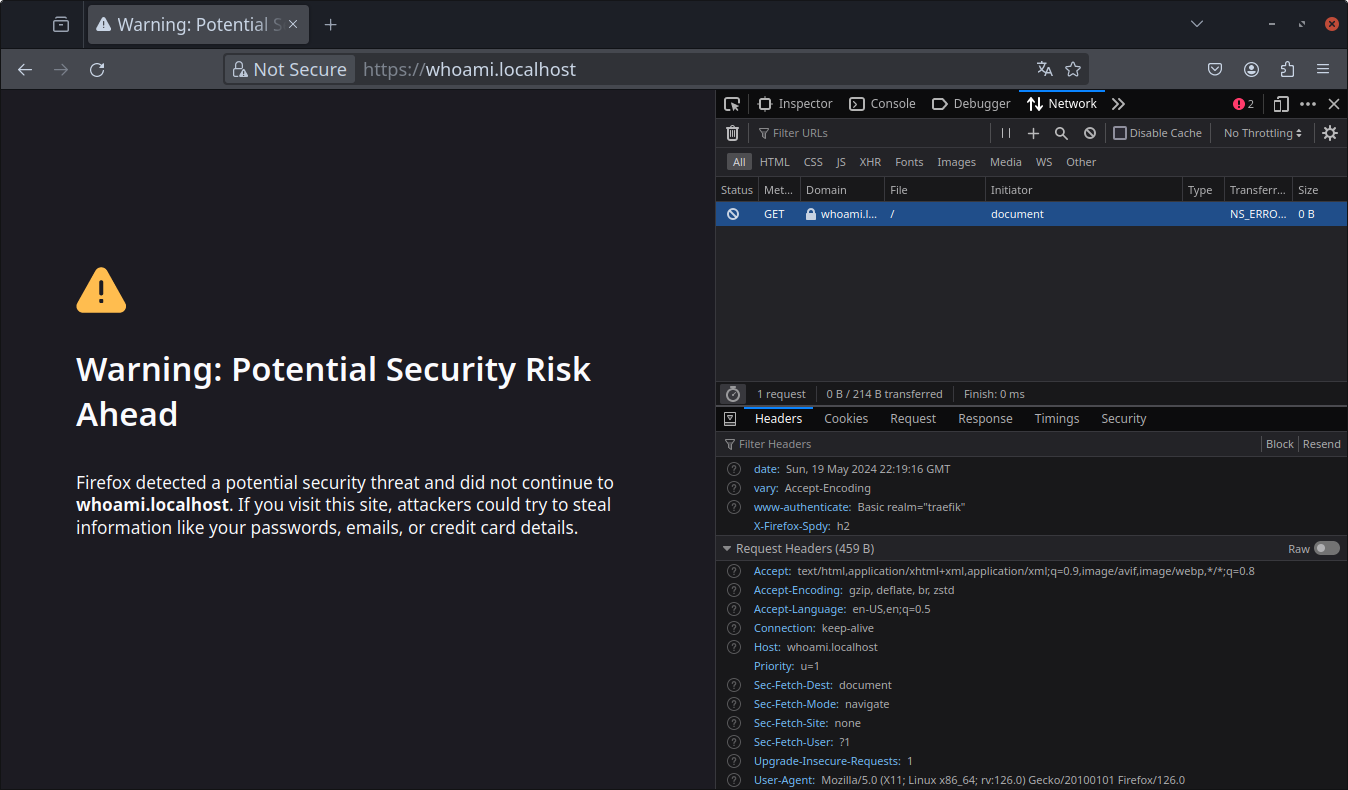The image size is (1348, 790).
Task: Clear network log with trash icon
Action: click(732, 133)
